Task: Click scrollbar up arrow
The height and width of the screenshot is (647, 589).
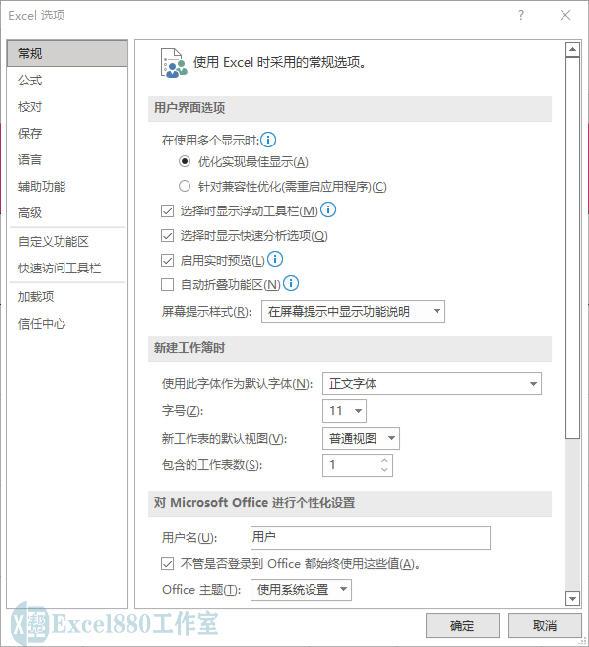Action: point(572,50)
